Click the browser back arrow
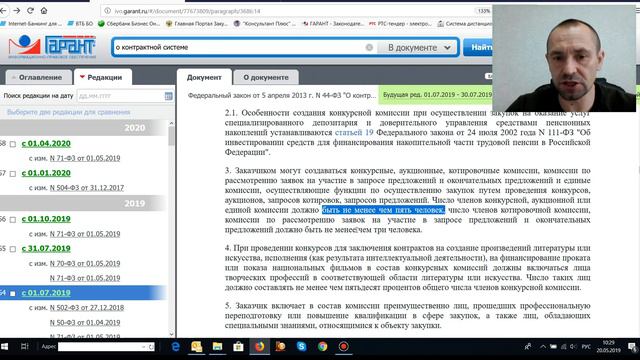Viewport: 640px width, 360px height. pyautogui.click(x=3, y=11)
